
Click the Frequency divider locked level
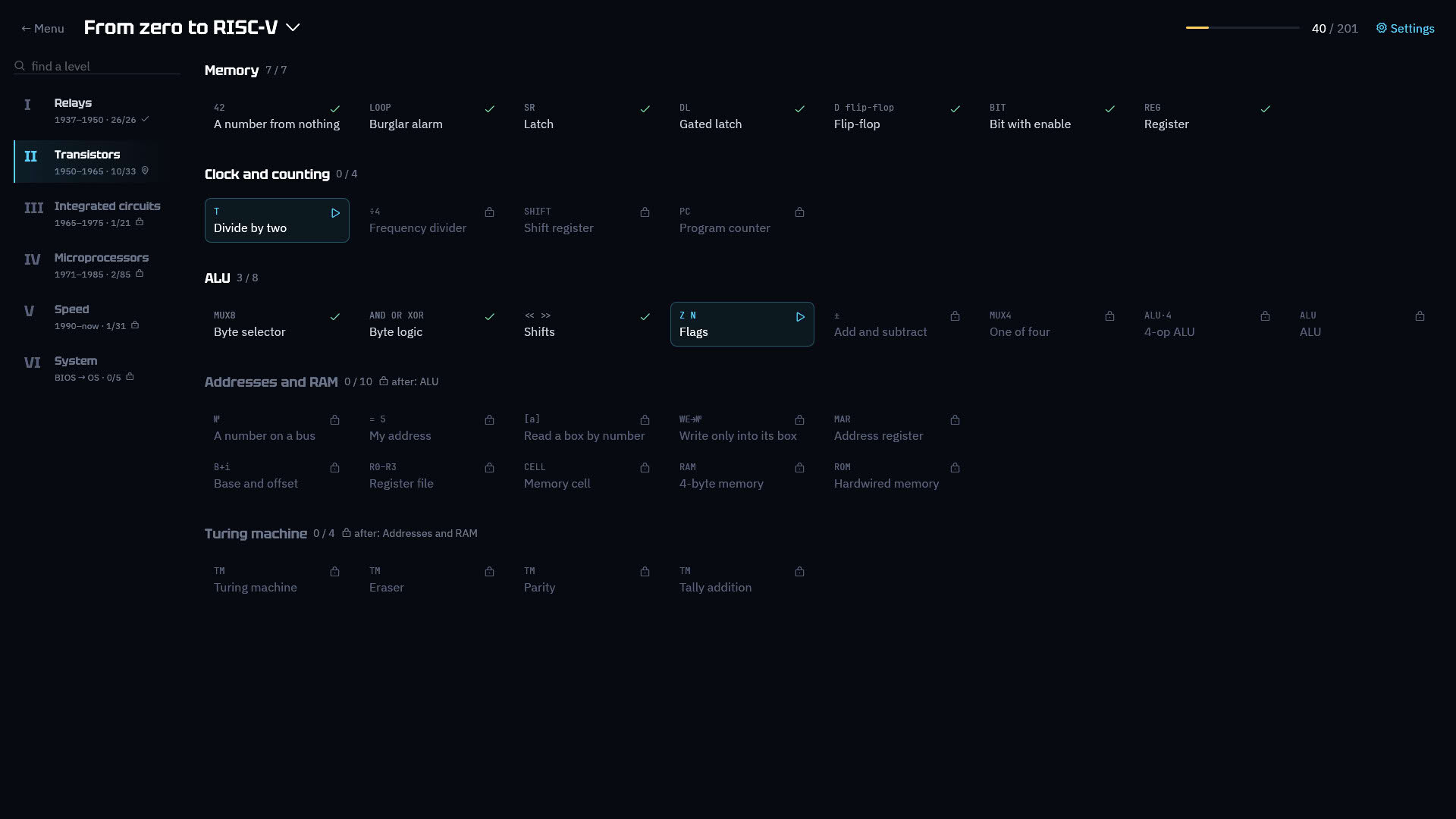(x=431, y=221)
